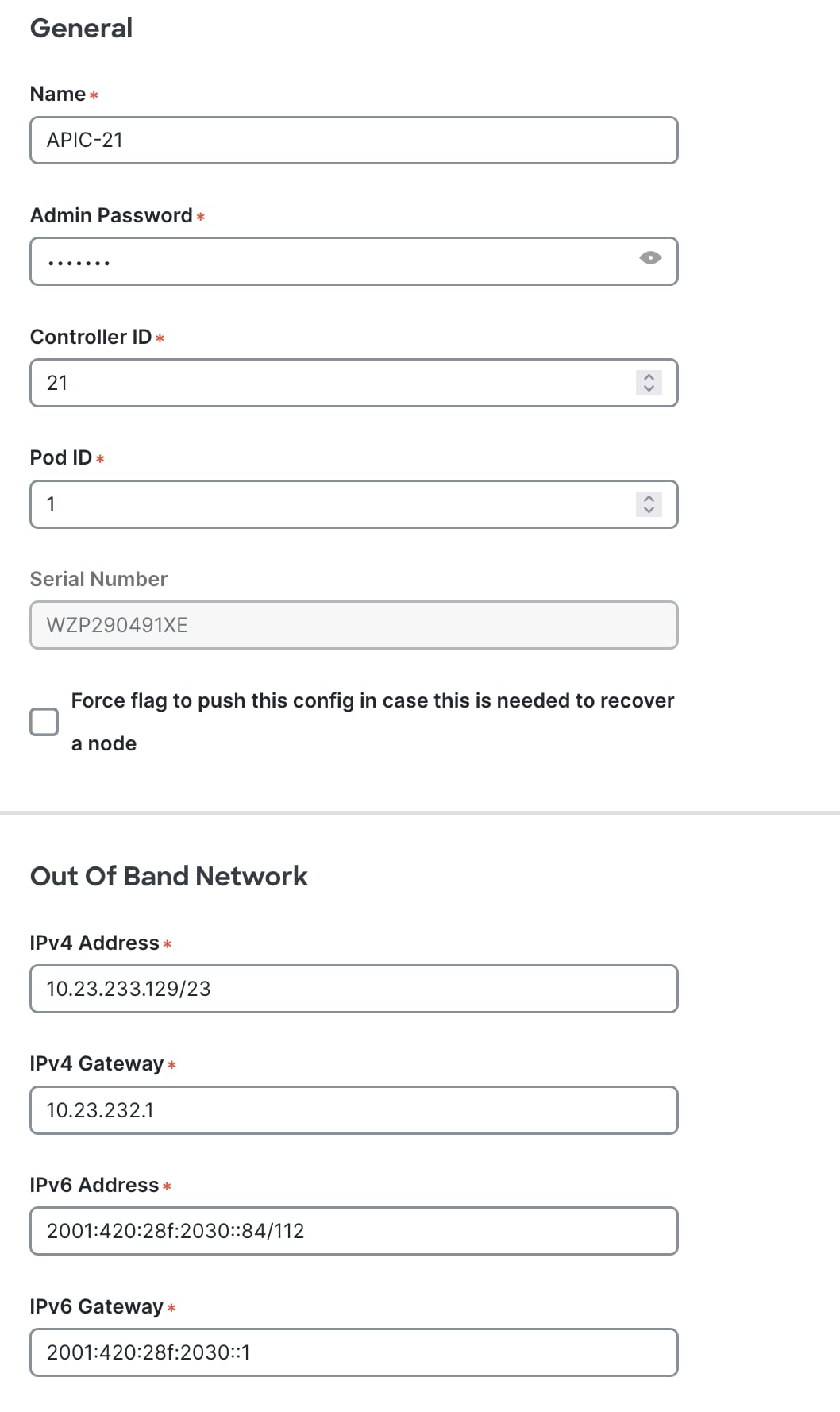Click the Pod ID number input
This screenshot has height=1412, width=840.
[333, 504]
